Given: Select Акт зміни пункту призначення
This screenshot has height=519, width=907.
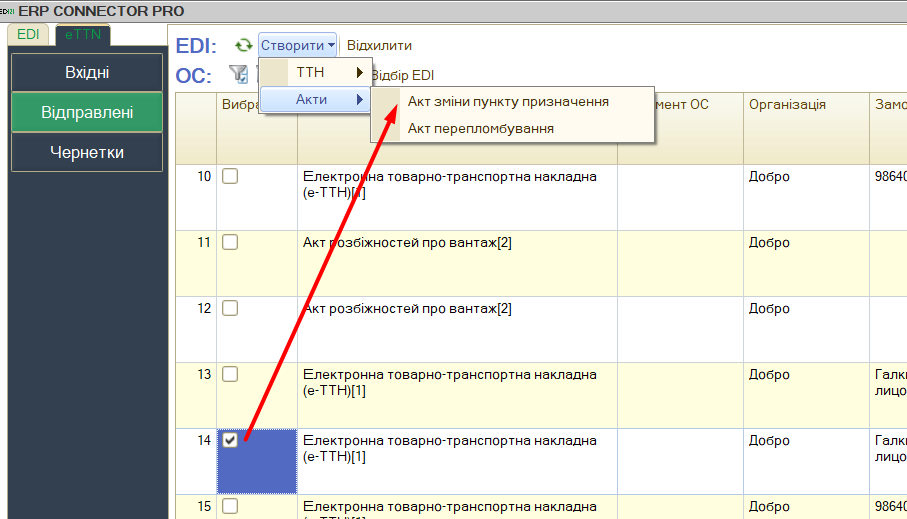Looking at the screenshot, I should (508, 101).
